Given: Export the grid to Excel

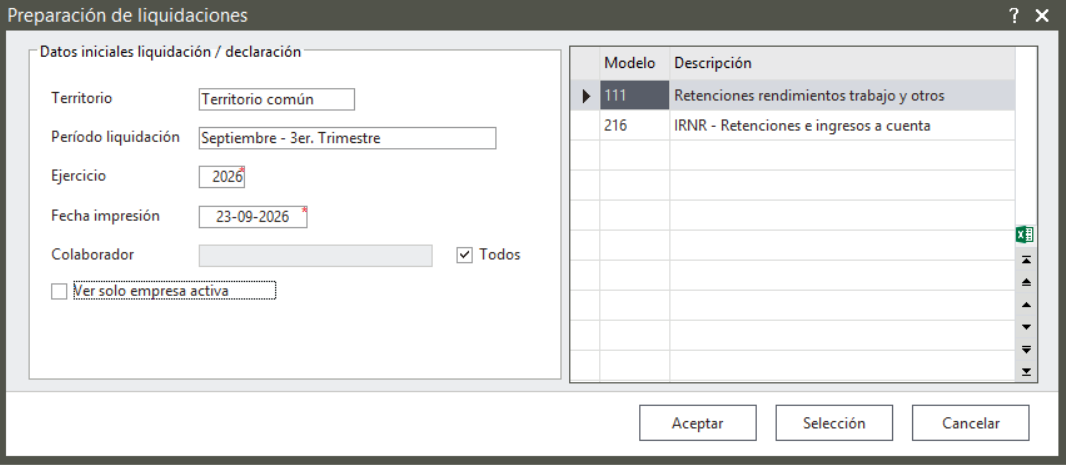Looking at the screenshot, I should point(1025,235).
